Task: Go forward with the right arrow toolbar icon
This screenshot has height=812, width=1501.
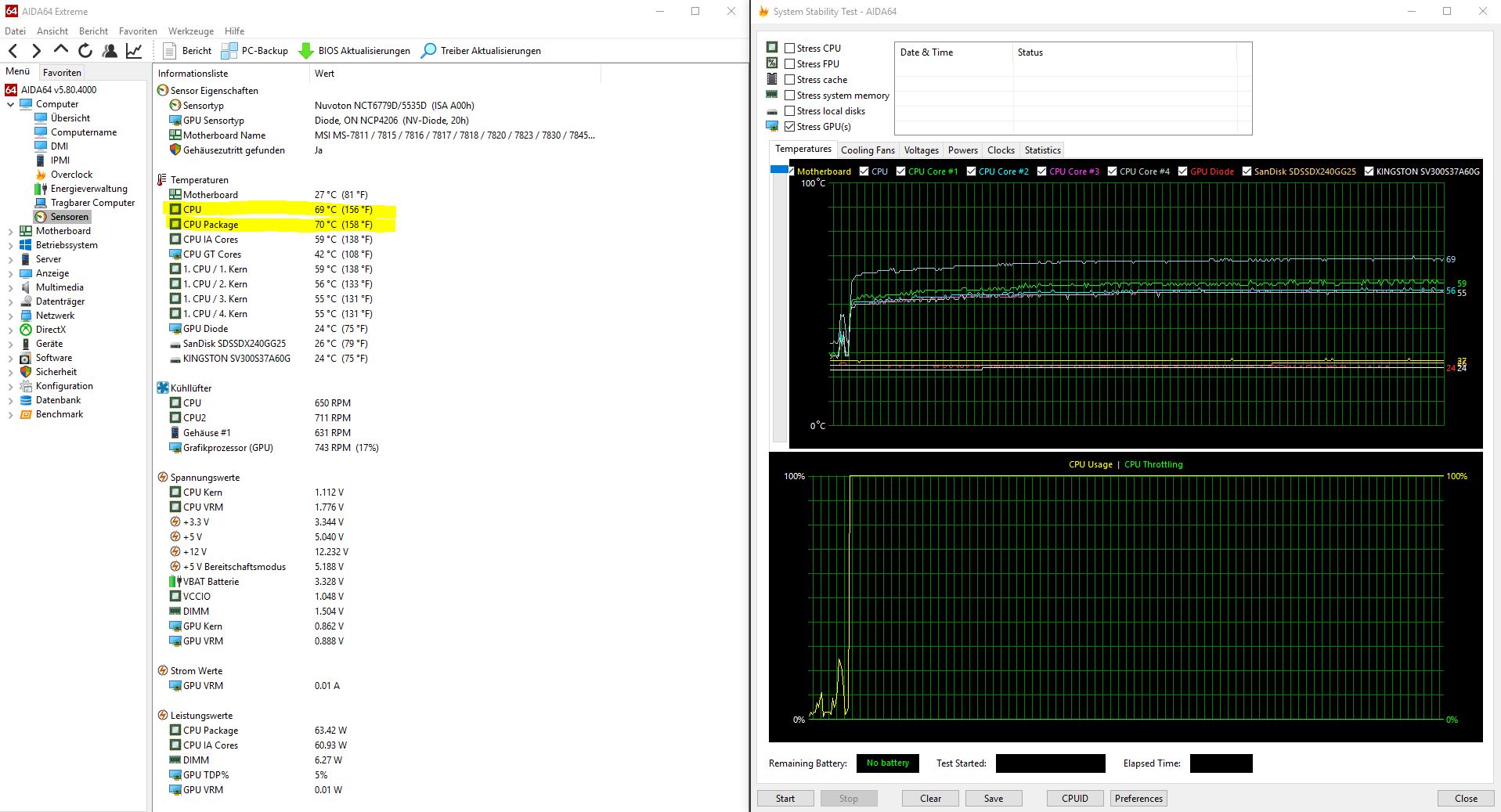Action: pyautogui.click(x=37, y=51)
